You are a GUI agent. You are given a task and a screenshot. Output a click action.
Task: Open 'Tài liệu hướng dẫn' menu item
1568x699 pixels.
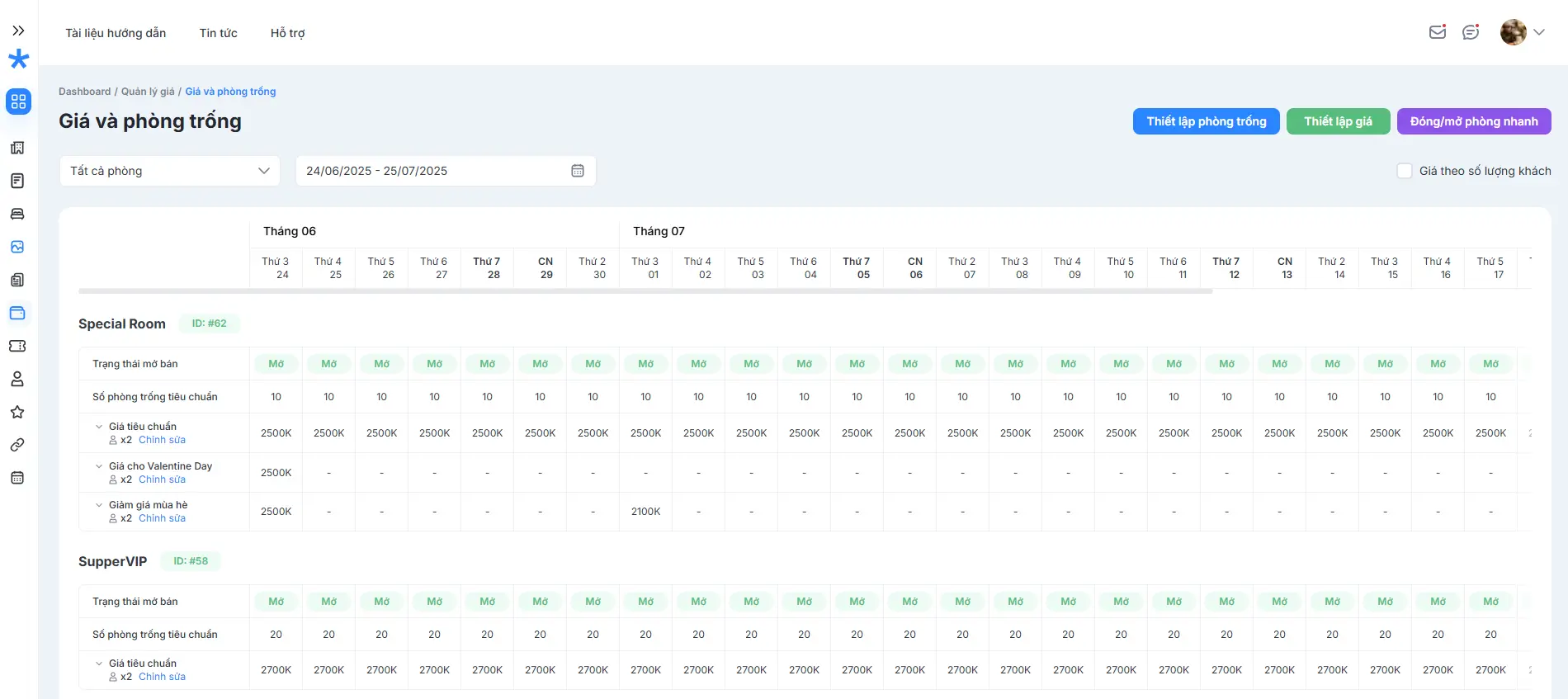coord(116,33)
